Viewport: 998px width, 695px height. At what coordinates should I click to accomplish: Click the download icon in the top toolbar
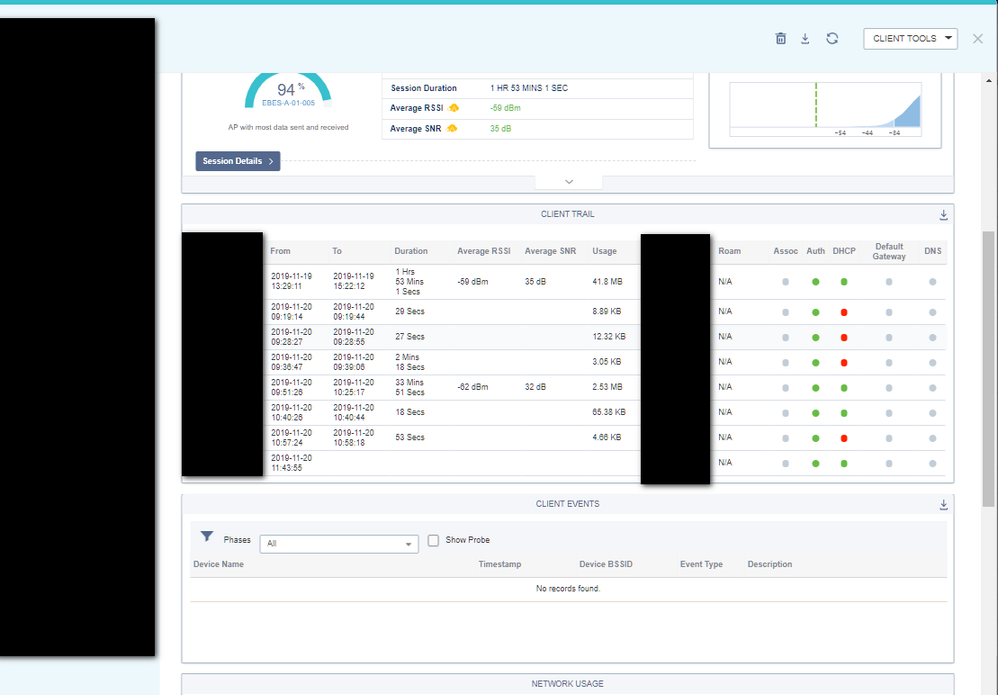coord(805,39)
